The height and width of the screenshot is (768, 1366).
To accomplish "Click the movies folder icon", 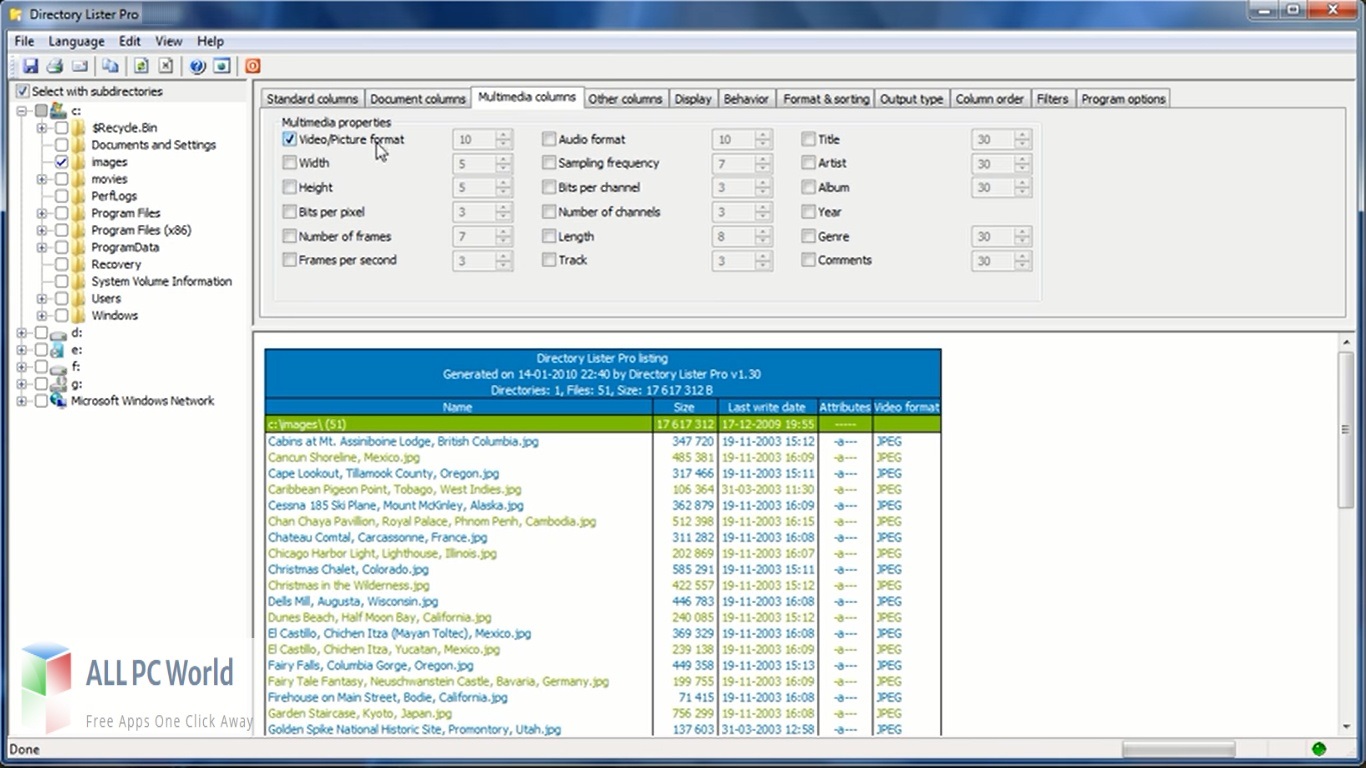I will tap(78, 179).
